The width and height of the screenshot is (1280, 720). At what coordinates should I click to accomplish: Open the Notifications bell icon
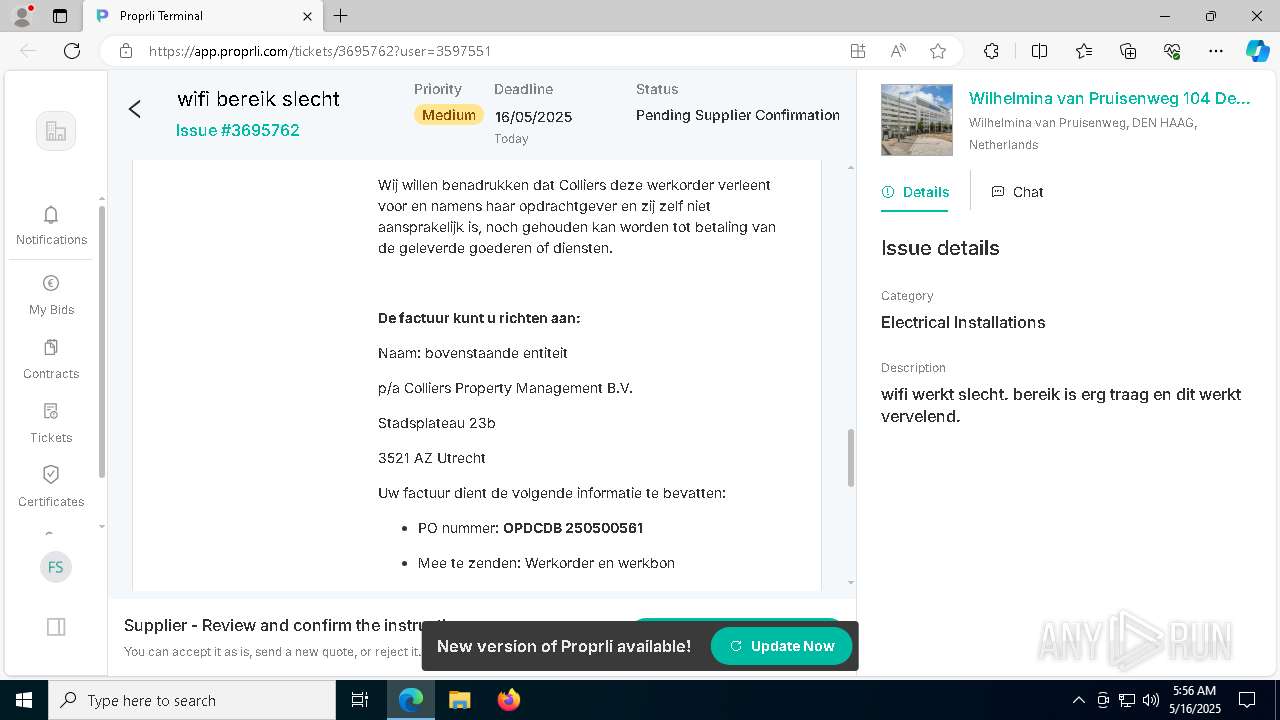51,215
